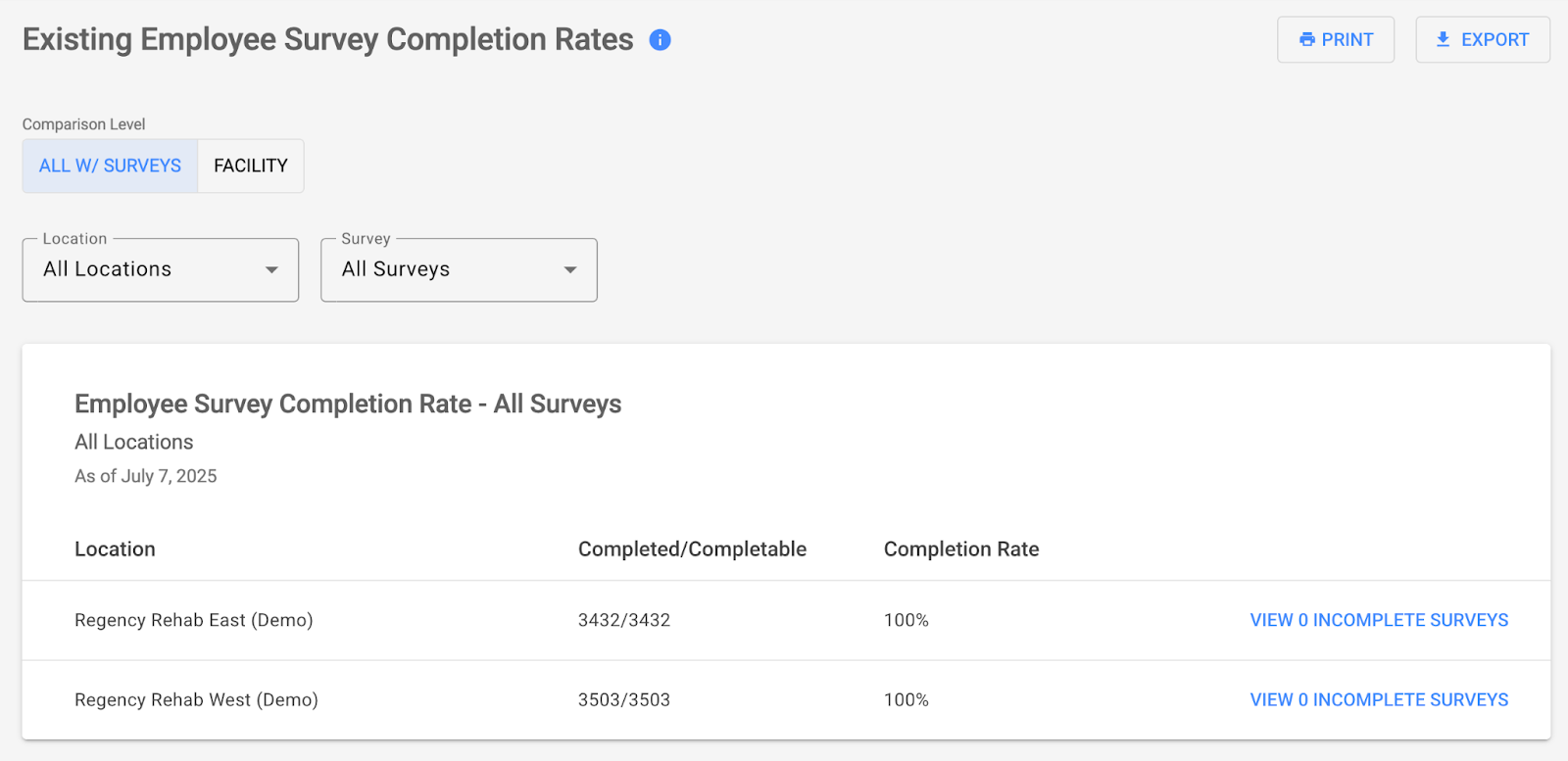Open the Survey dropdown showing All Surveys
Screen dimensions: 1568x761
[x=446, y=270]
